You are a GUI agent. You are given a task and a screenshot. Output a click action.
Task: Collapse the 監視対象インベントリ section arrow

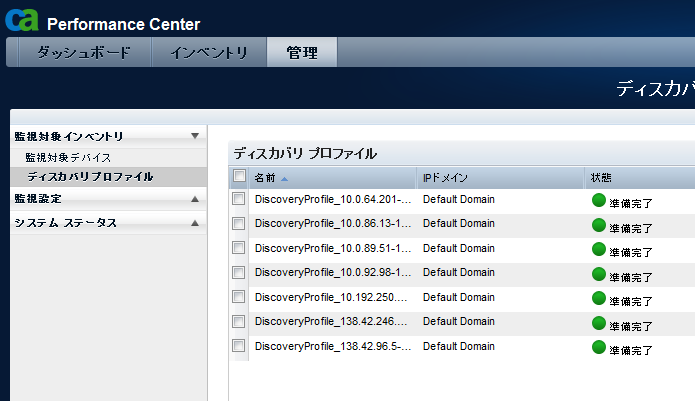195,136
